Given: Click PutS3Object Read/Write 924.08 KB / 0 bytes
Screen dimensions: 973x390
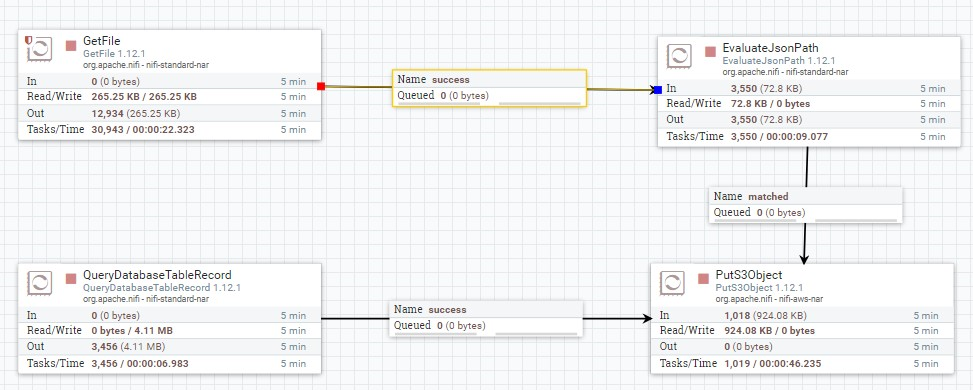Looking at the screenshot, I should [769, 330].
